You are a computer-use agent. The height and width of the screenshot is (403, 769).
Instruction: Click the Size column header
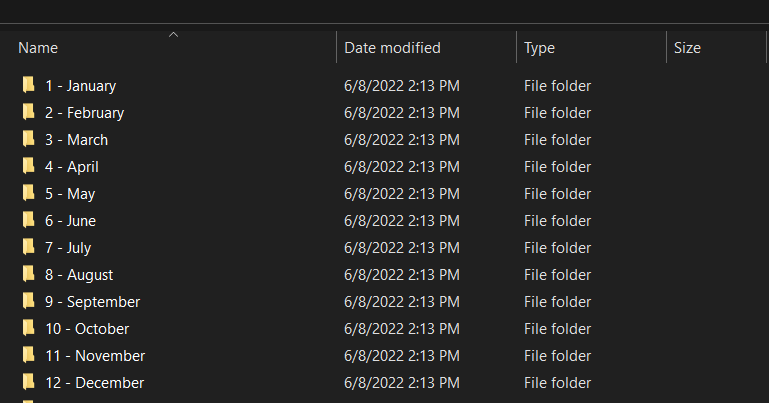687,48
